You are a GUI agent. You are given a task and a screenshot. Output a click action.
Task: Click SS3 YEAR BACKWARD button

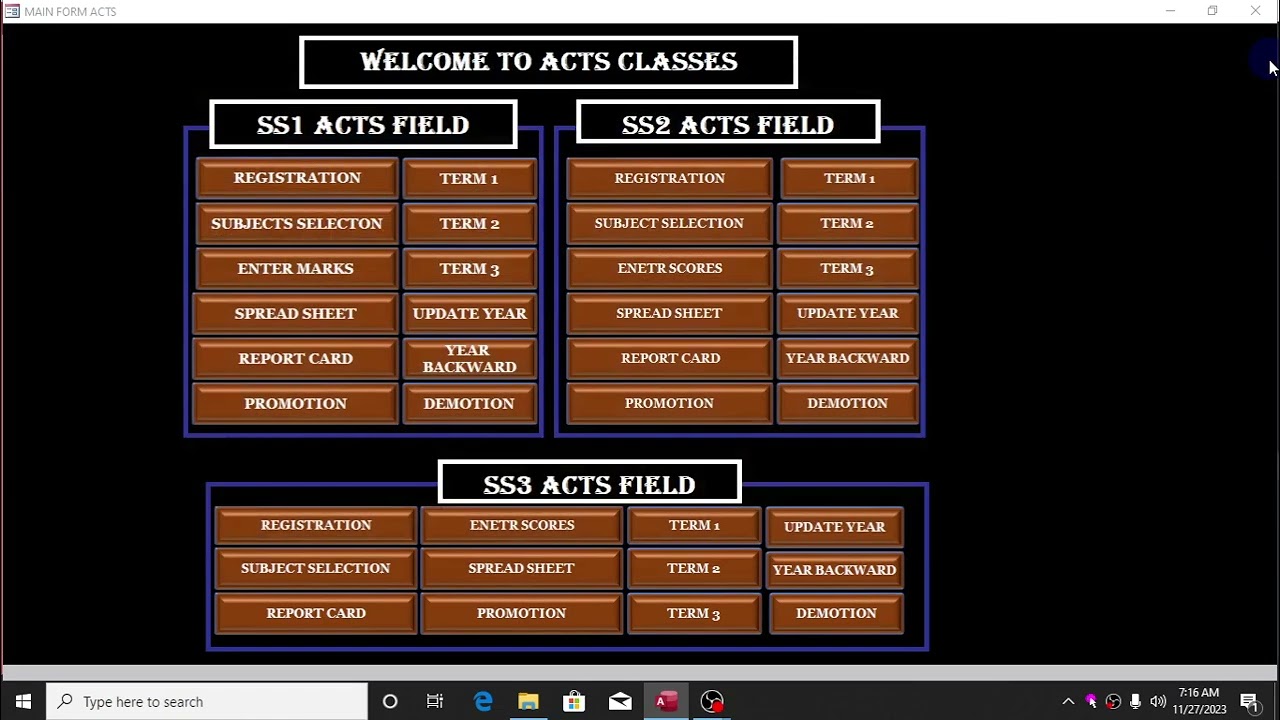point(835,570)
